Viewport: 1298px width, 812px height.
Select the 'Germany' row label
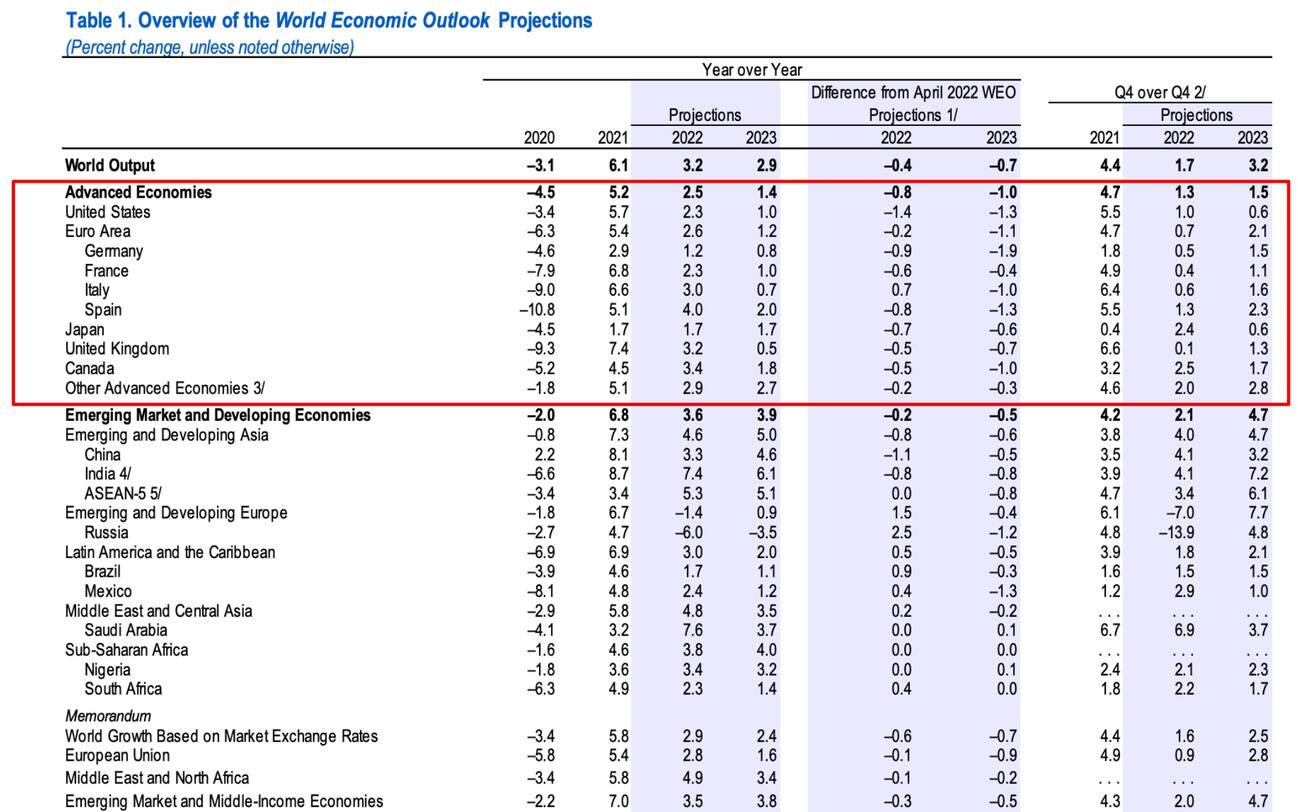[113, 251]
